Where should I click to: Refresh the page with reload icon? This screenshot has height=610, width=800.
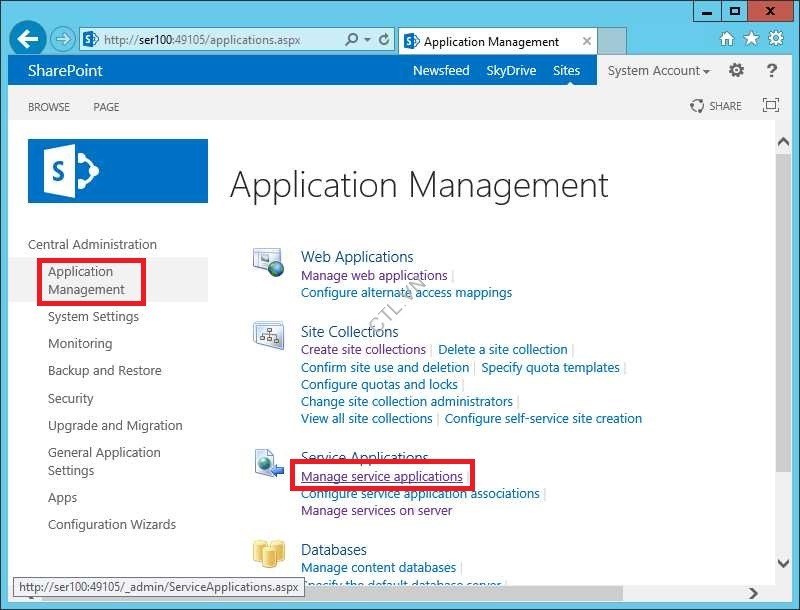tap(384, 39)
